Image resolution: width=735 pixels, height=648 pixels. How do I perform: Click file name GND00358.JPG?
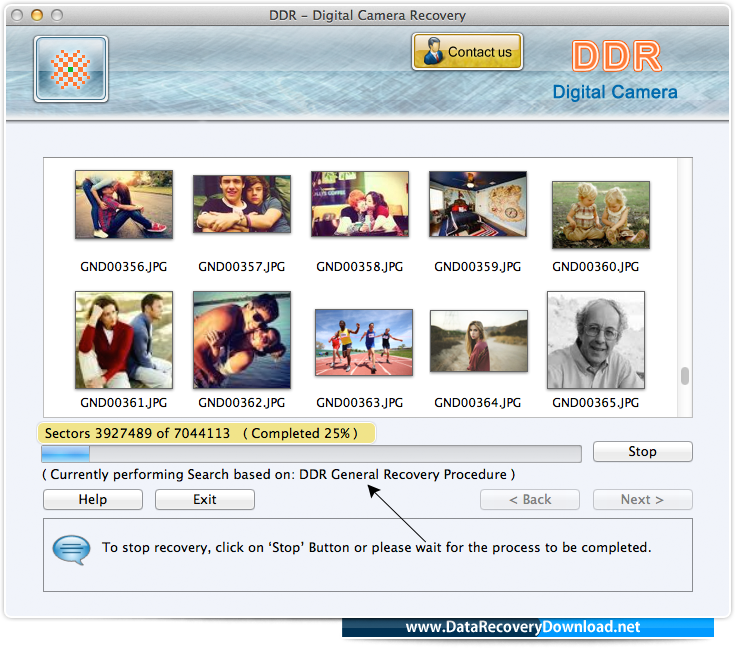(360, 267)
